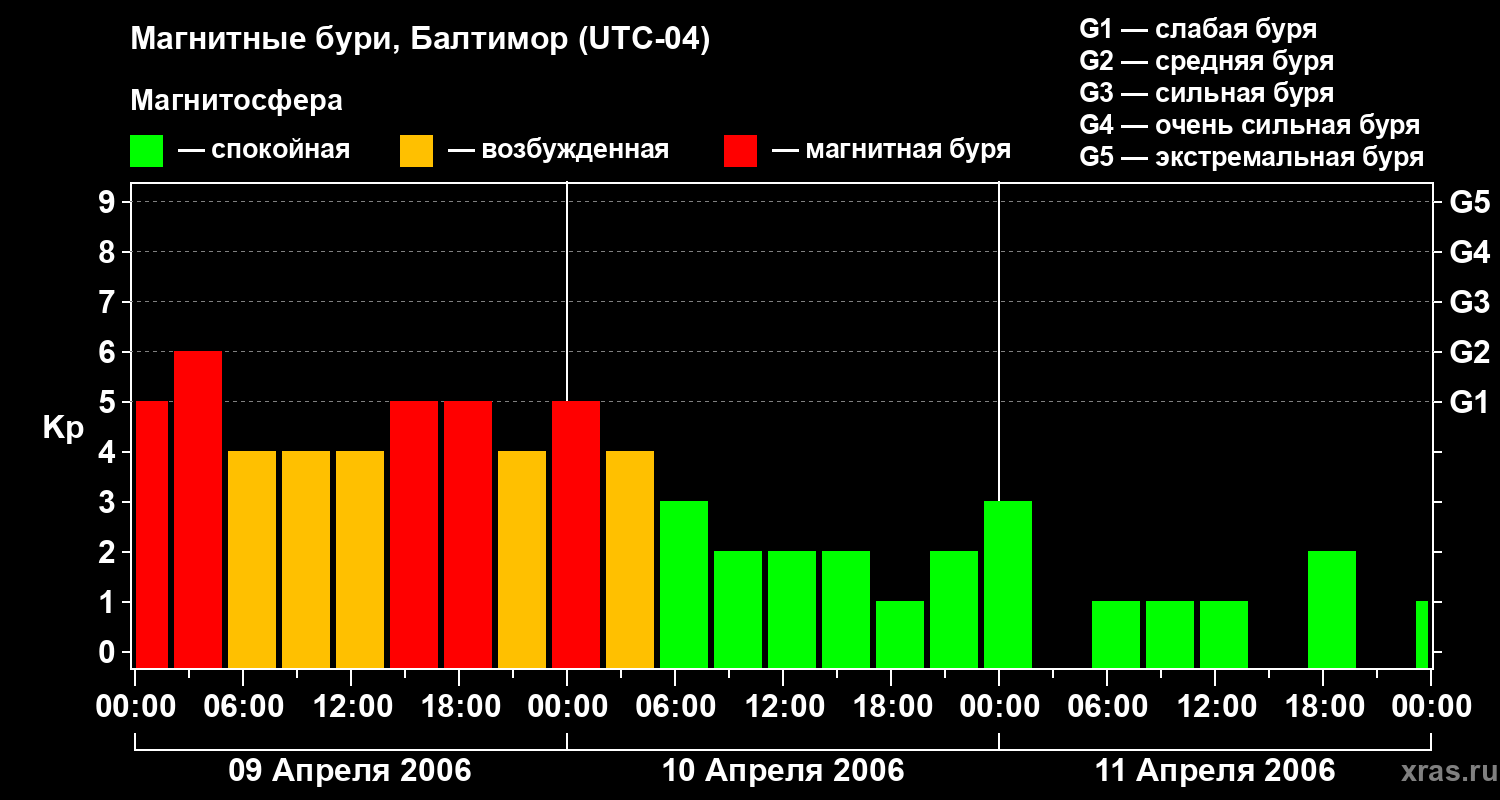Viewport: 1500px width, 800px height.
Task: Click the green Kp 3 bar at 06:00 on 10 Апреля
Action: point(684,584)
